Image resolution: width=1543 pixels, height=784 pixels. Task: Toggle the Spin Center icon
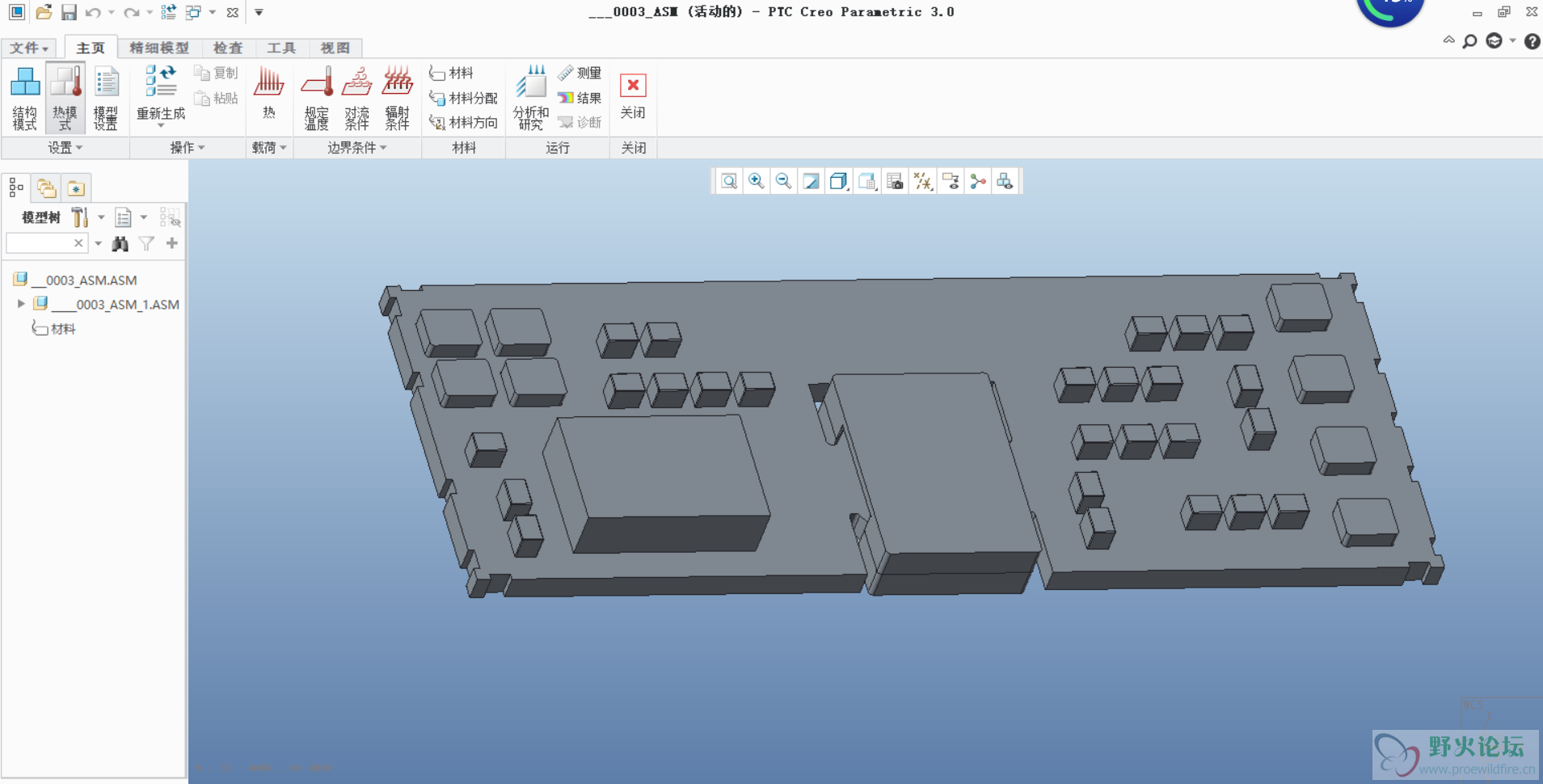(978, 181)
